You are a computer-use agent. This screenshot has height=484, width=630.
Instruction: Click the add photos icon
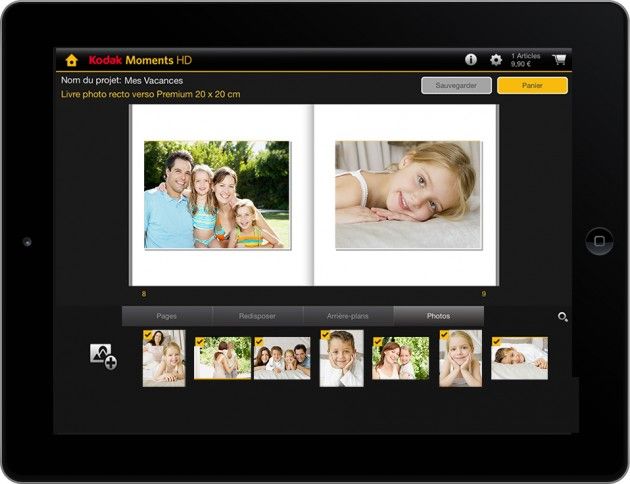click(103, 355)
